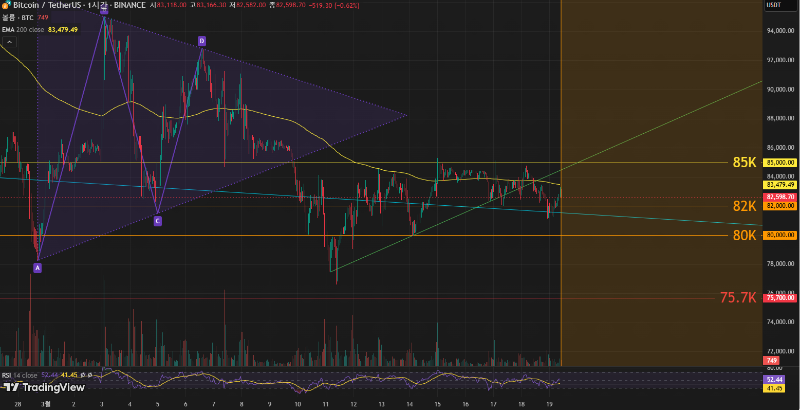Select the red 75.7K text annotation
The width and height of the screenshot is (800, 410).
coord(737,298)
